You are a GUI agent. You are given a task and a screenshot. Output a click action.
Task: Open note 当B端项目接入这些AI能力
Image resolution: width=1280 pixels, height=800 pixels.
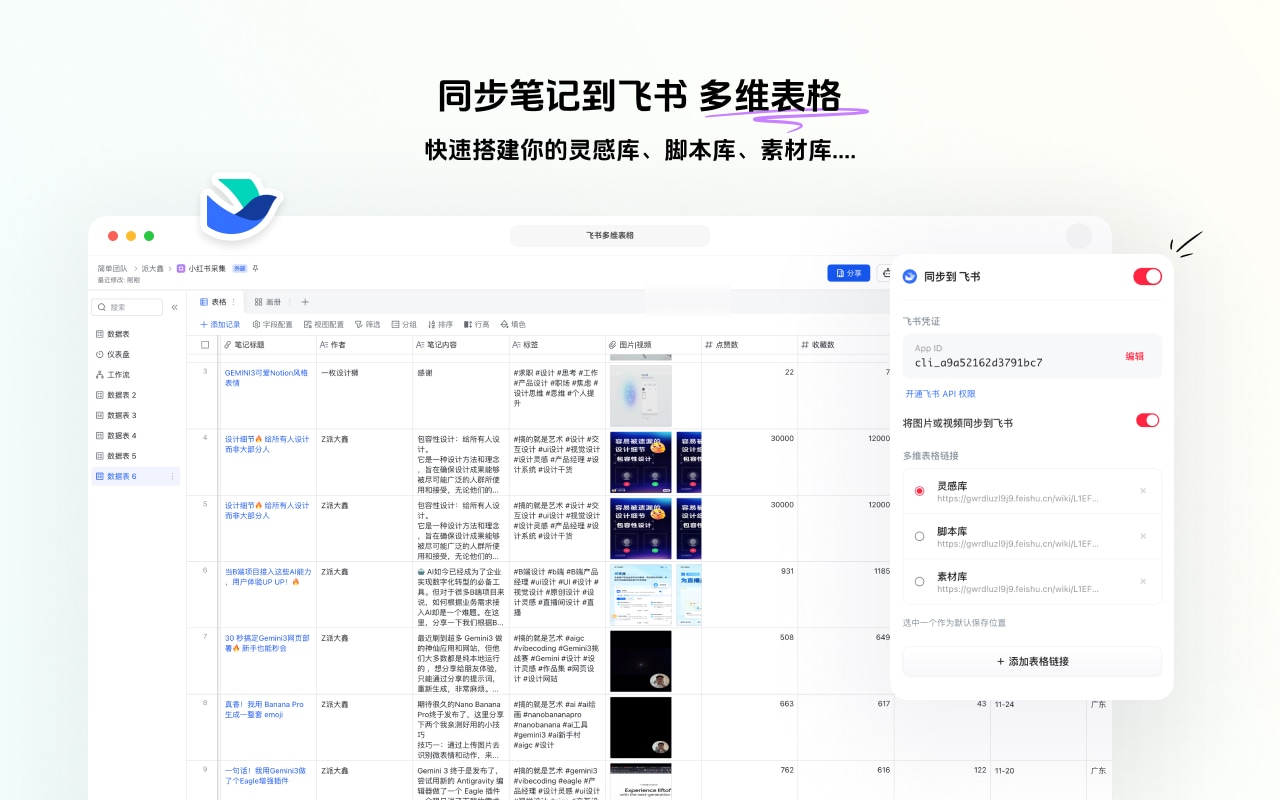coord(268,576)
